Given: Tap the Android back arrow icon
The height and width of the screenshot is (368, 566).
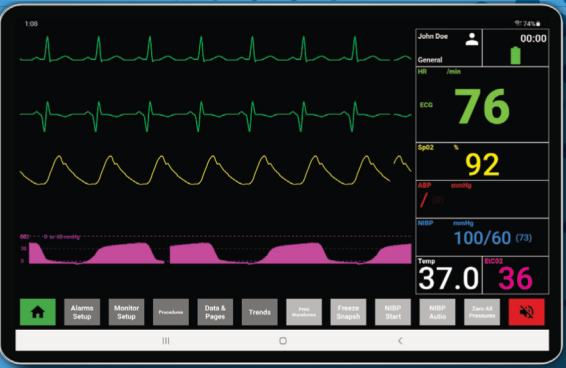Looking at the screenshot, I should 400,341.
